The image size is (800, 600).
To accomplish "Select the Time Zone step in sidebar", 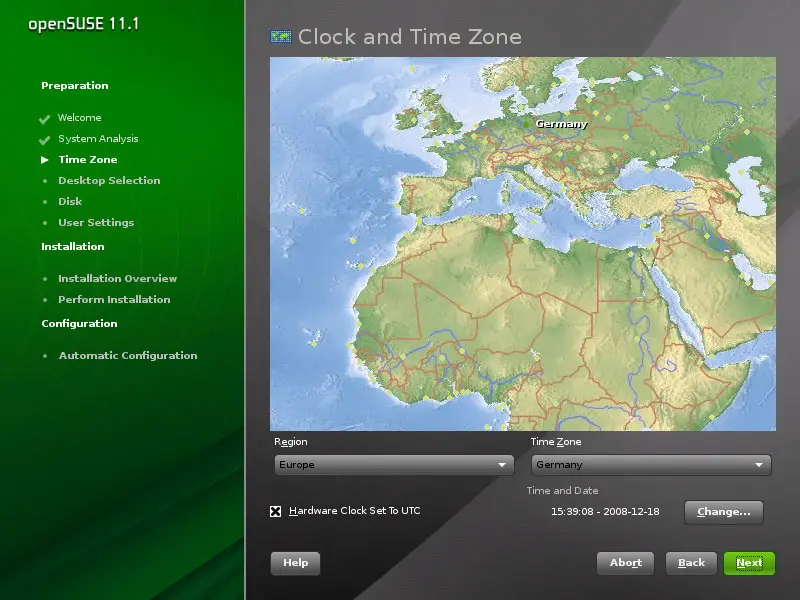I will pyautogui.click(x=88, y=160).
